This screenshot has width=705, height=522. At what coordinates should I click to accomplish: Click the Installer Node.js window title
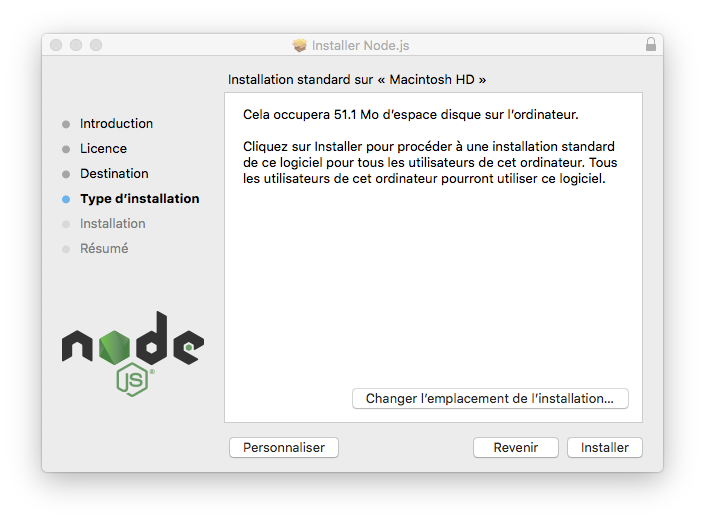(x=361, y=45)
